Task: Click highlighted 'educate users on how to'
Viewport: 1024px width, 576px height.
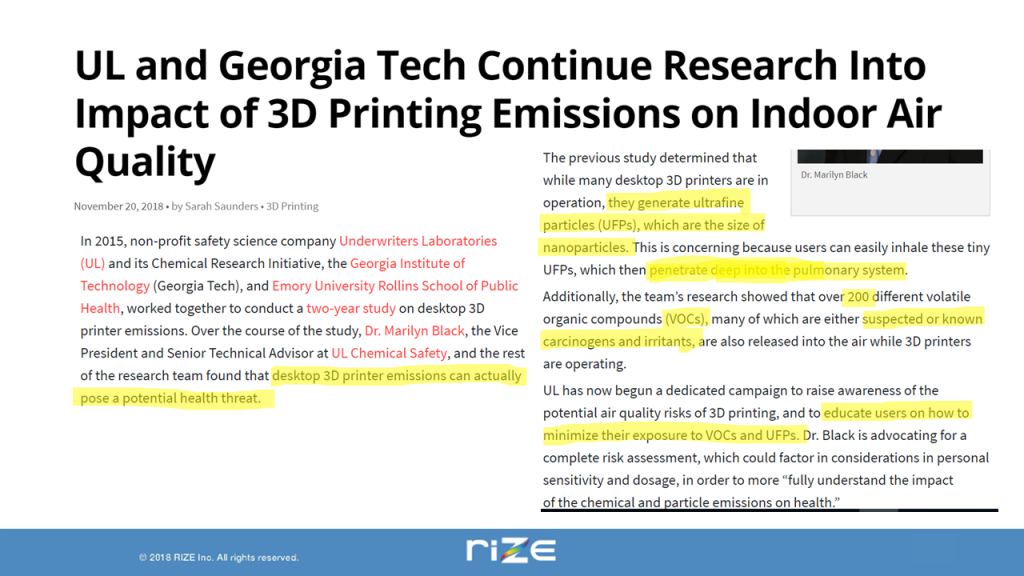Action: click(x=896, y=413)
